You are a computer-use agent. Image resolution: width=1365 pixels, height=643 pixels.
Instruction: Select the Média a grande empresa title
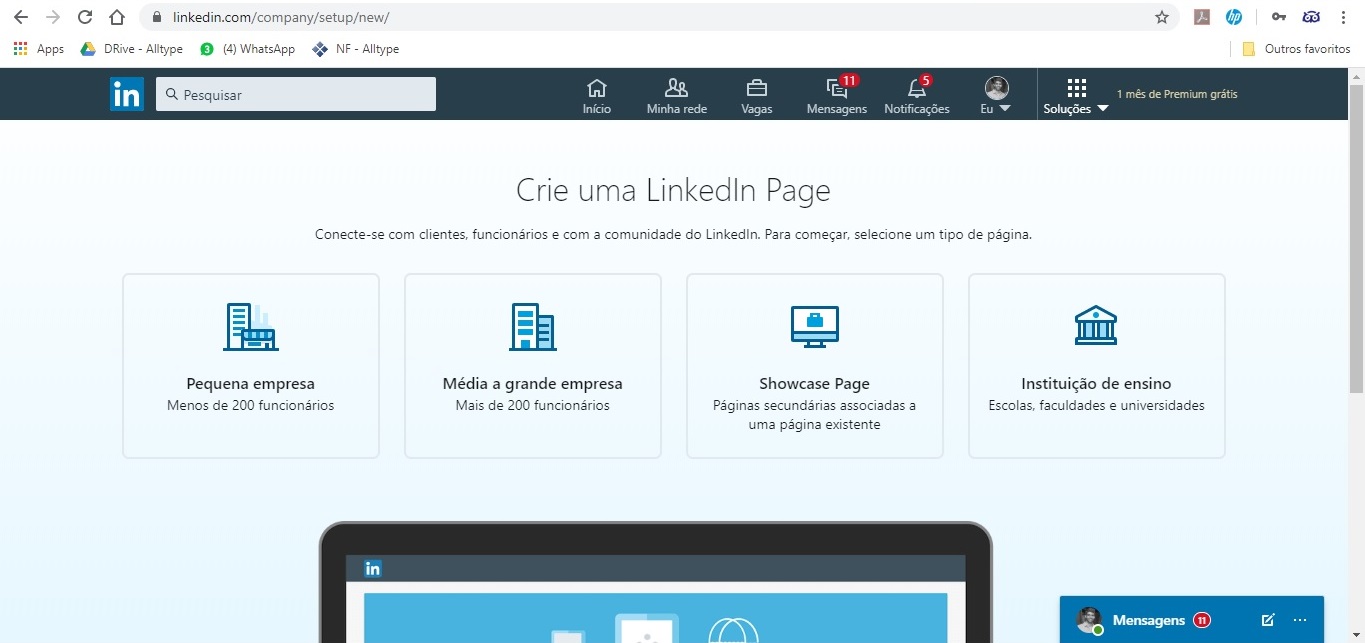coord(533,384)
